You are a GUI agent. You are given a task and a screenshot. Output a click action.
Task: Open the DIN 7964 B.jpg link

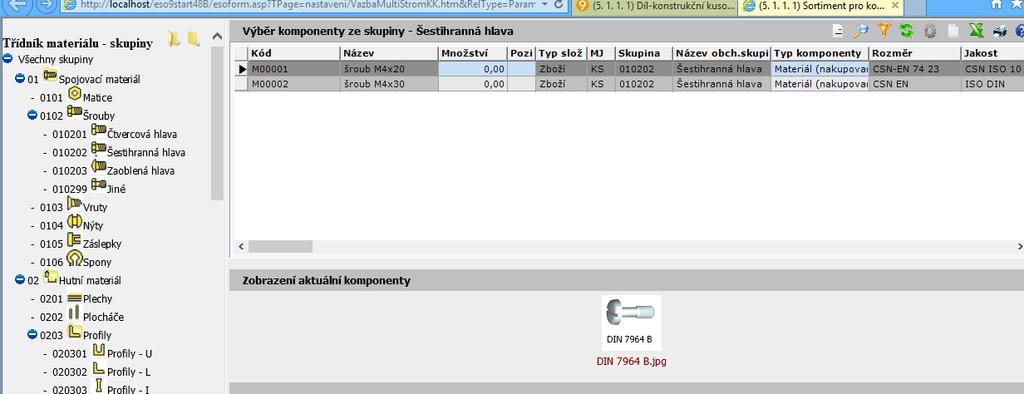(632, 361)
